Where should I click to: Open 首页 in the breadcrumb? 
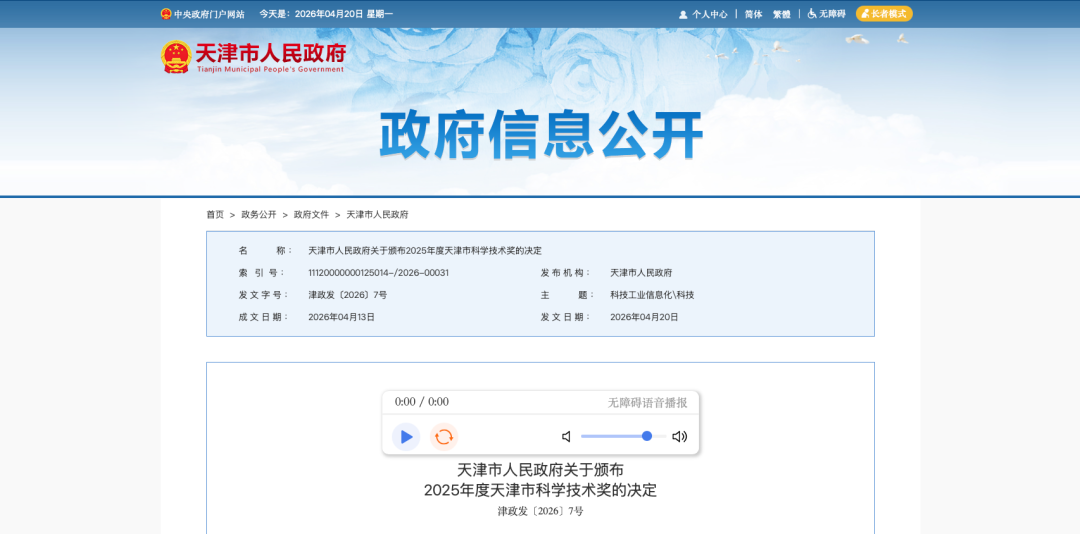coord(215,215)
